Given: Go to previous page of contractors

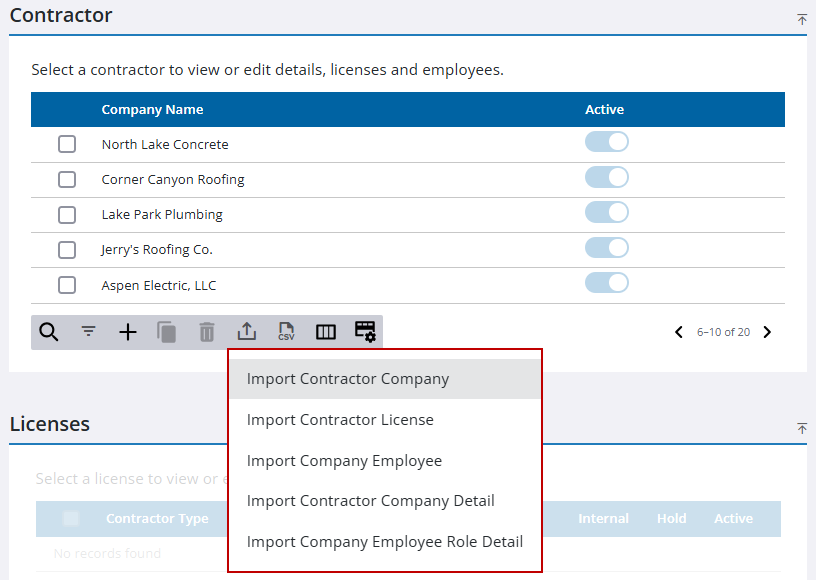Looking at the screenshot, I should tap(679, 332).
